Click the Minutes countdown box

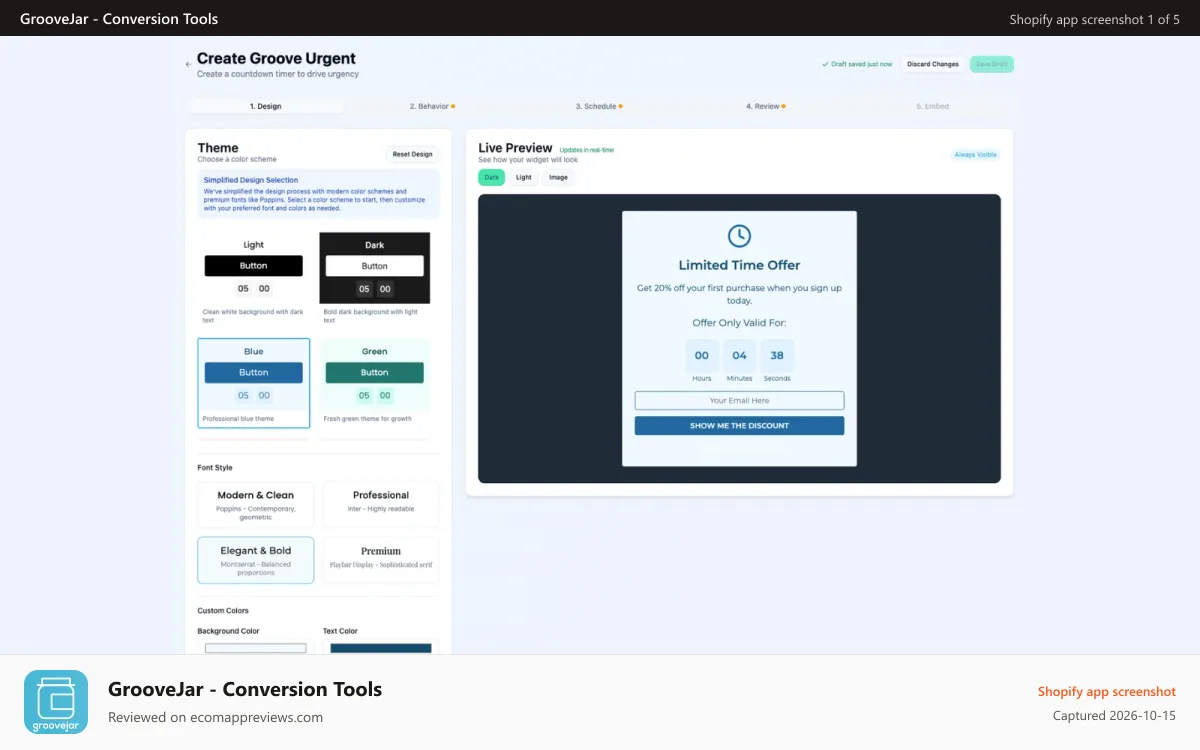pos(739,356)
